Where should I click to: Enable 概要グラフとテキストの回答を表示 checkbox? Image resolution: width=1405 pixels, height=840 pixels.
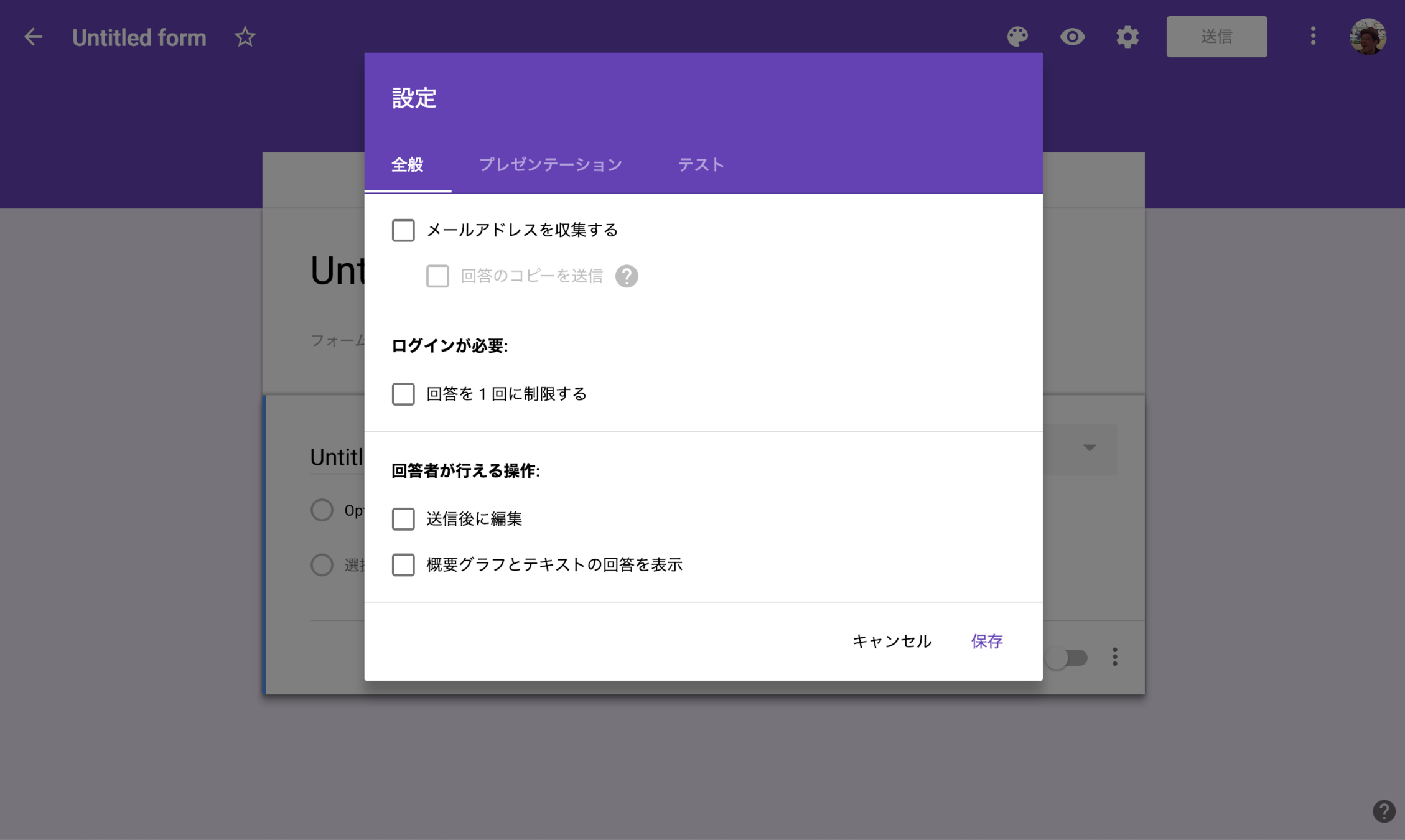403,565
